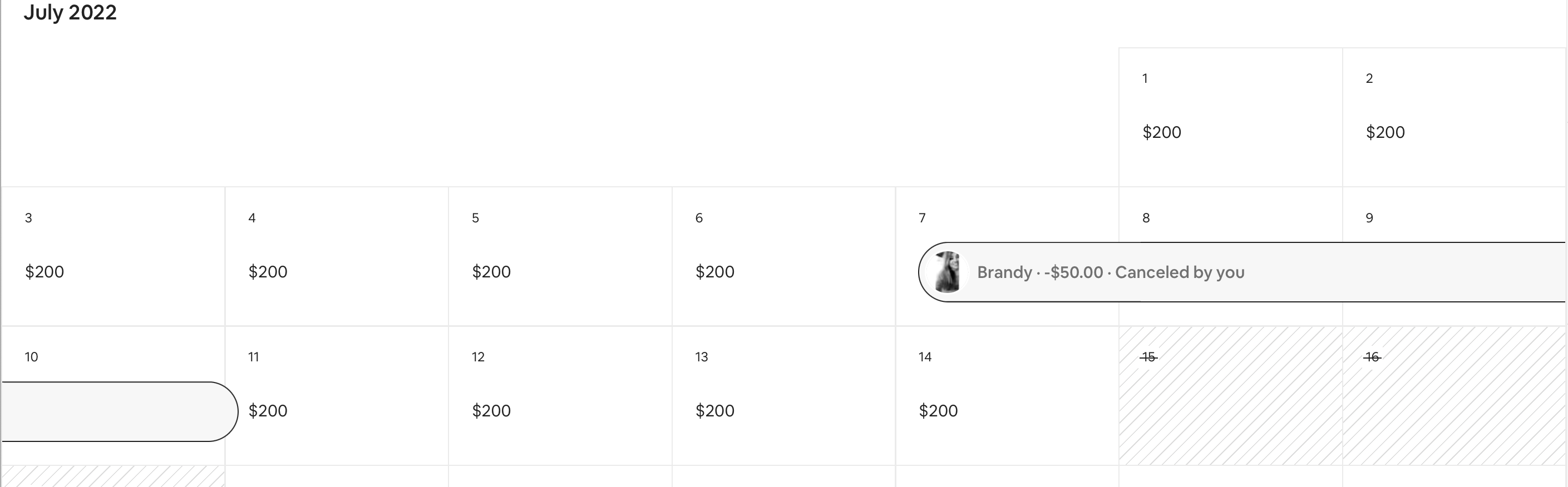1568x487 pixels.
Task: Click reservation bar ending on July 10
Action: (116, 411)
